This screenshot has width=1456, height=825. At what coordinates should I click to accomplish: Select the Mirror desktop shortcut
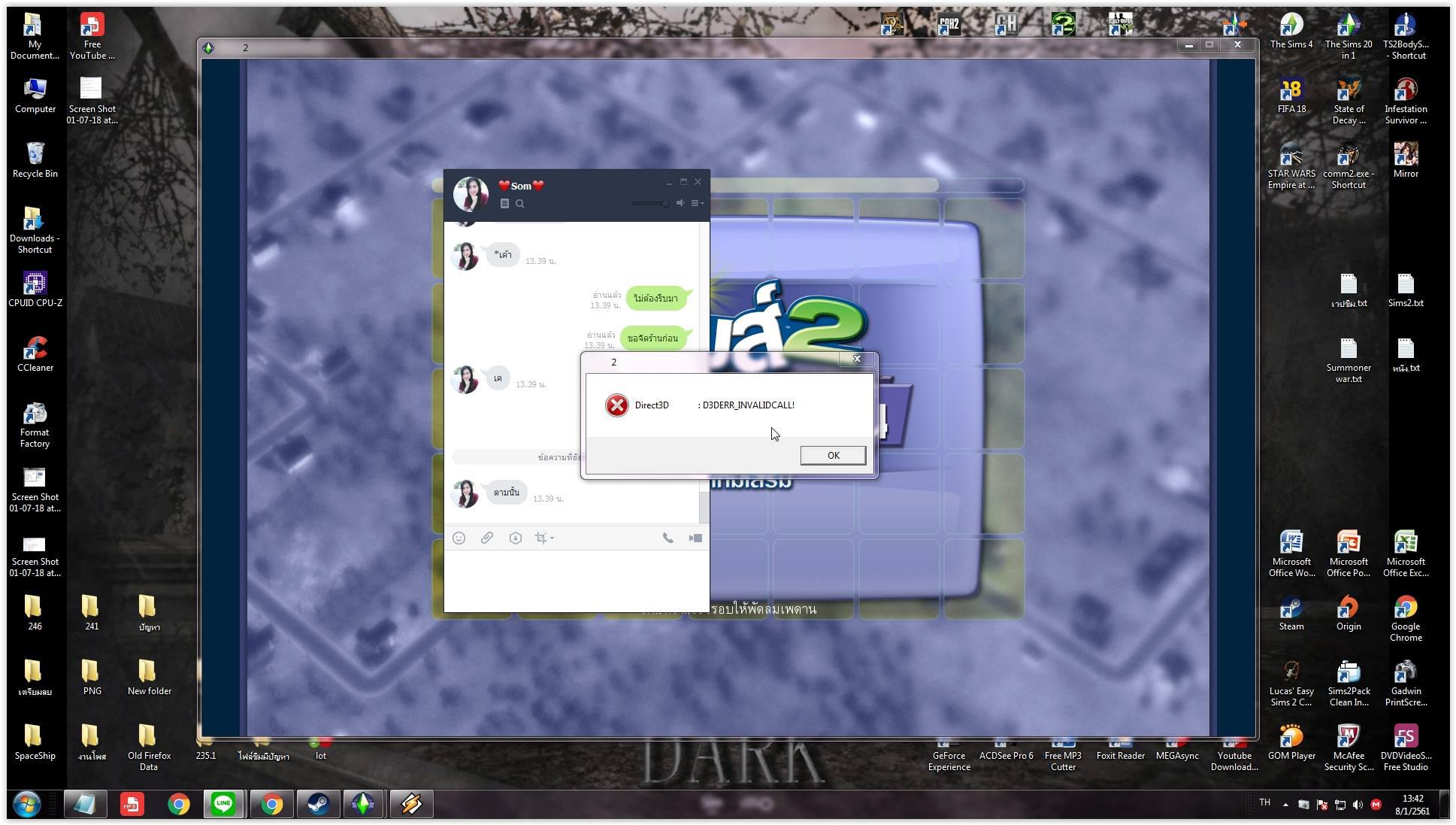click(1406, 159)
